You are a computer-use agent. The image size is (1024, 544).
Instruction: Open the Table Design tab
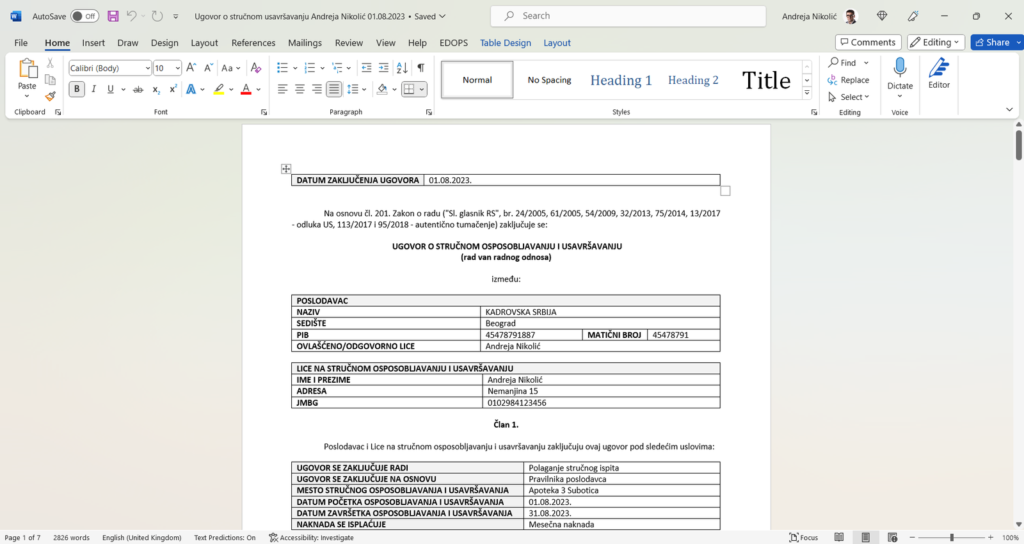pos(505,43)
